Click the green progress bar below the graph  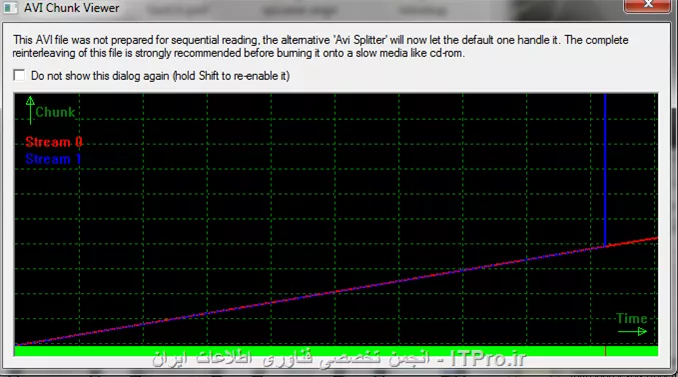[x=336, y=351]
